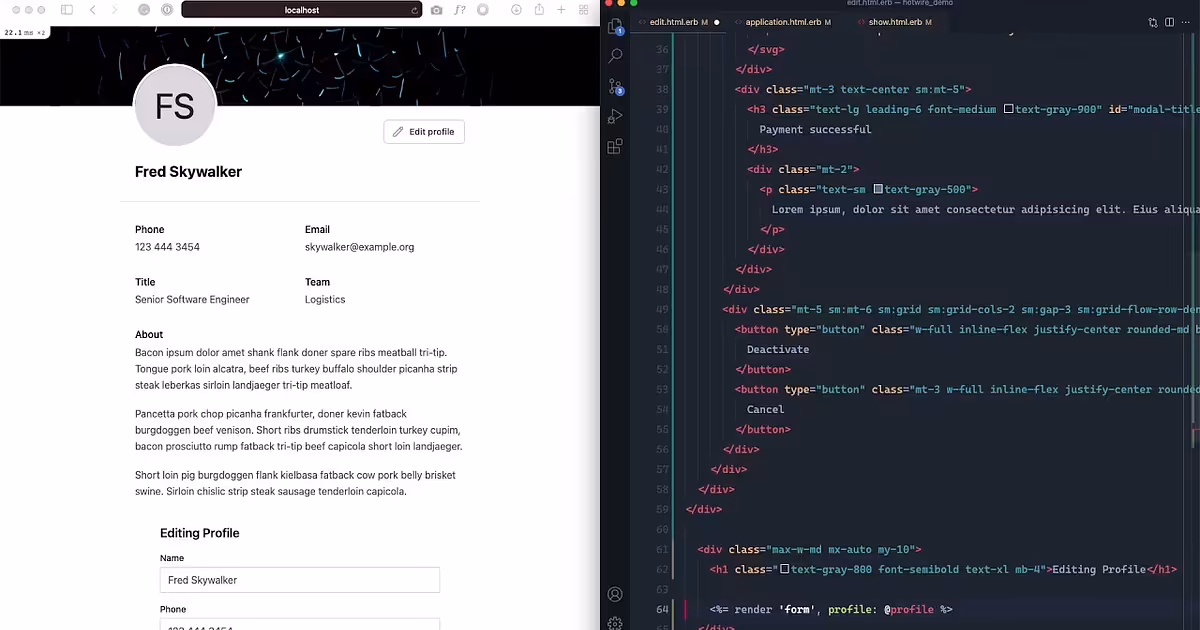Click the text-gray-500 color swatch

(878, 189)
